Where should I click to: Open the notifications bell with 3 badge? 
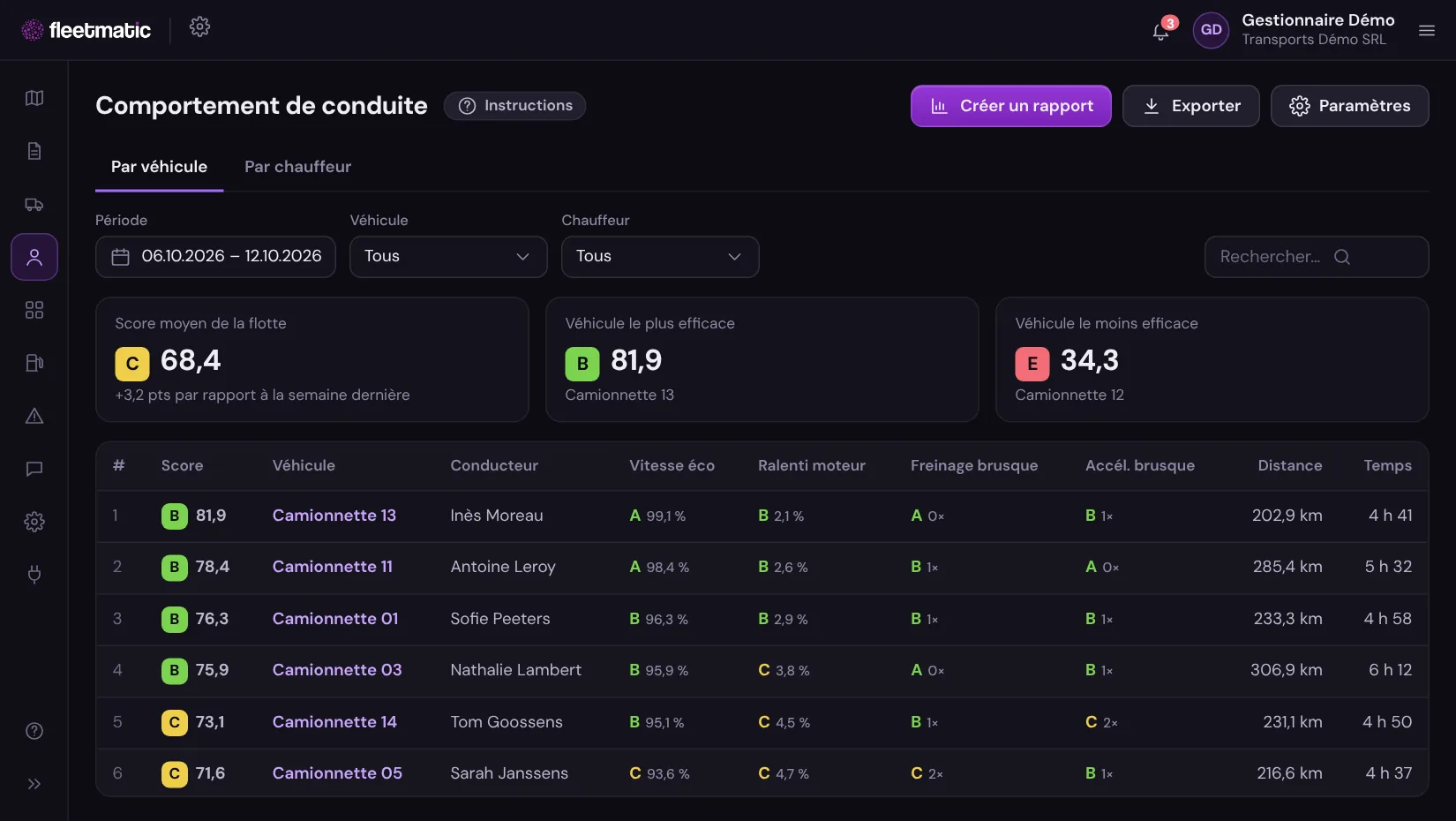point(1161,31)
